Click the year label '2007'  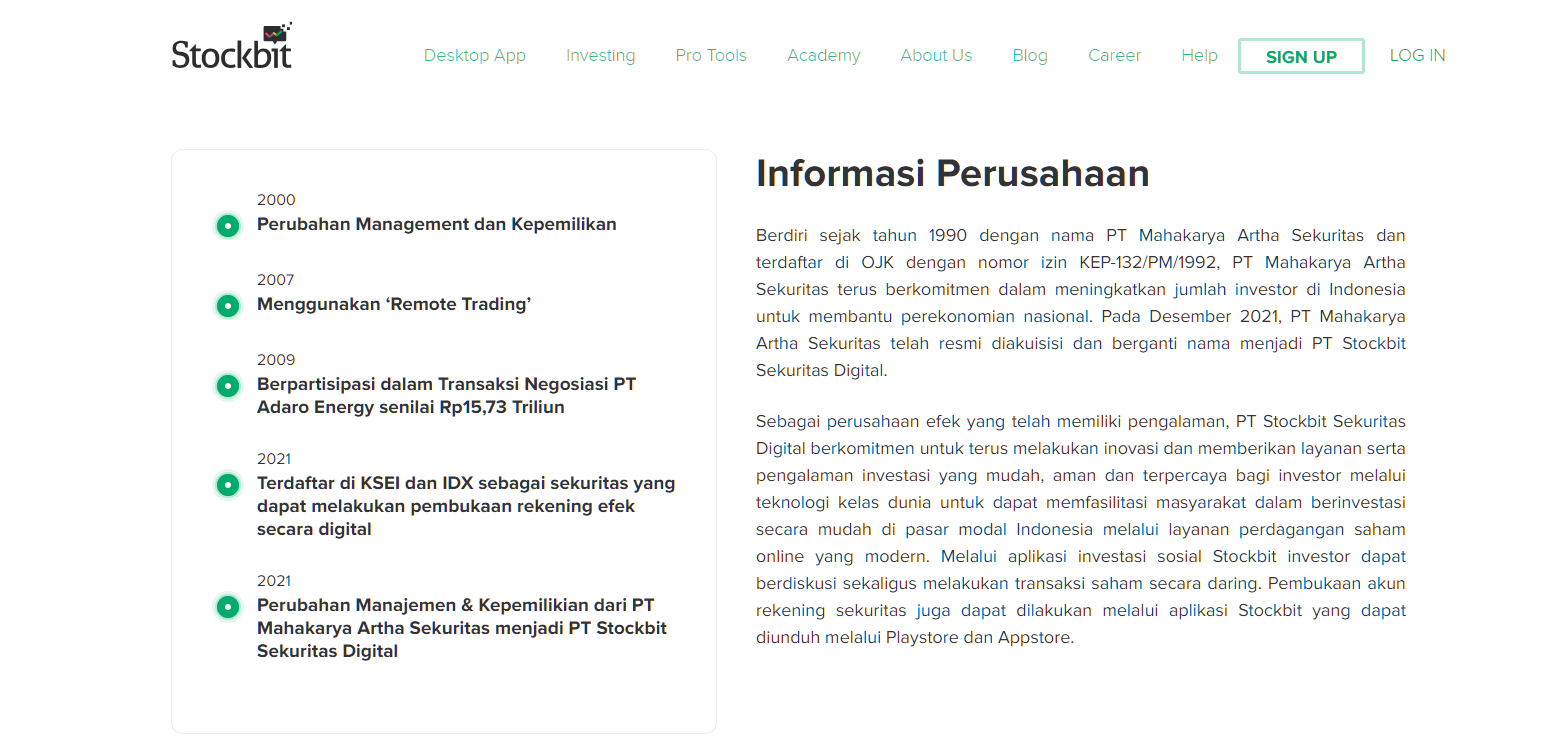(276, 280)
